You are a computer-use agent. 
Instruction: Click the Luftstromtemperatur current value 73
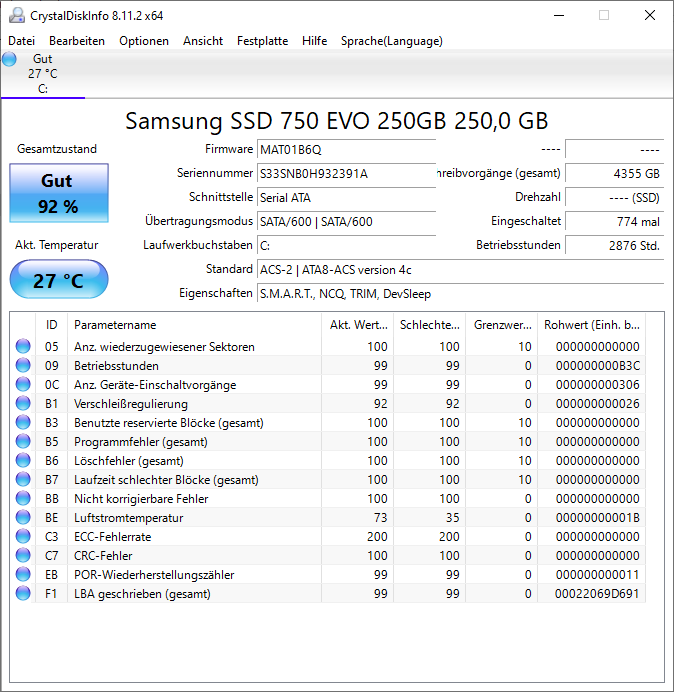[x=380, y=517]
